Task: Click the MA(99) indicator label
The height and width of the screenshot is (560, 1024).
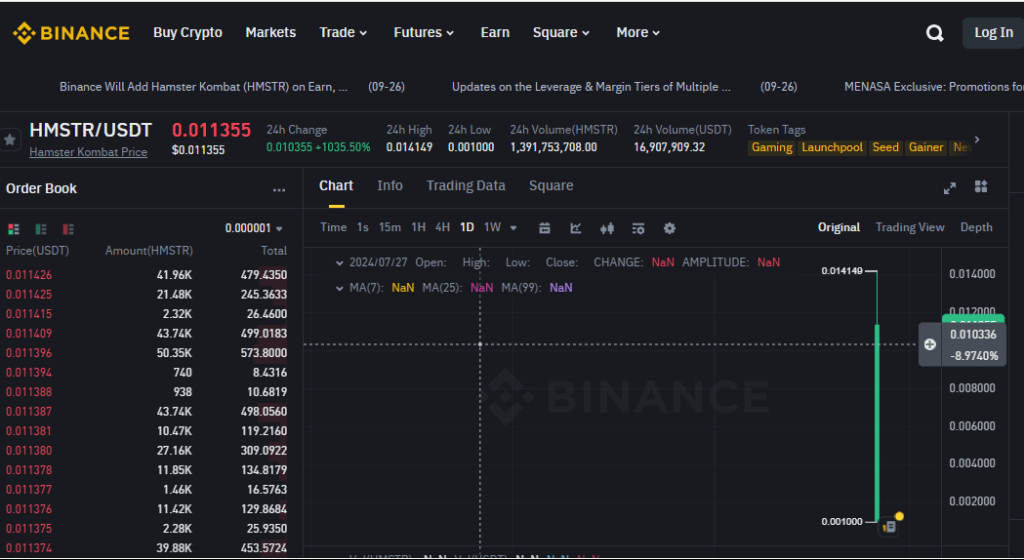Action: (521, 288)
